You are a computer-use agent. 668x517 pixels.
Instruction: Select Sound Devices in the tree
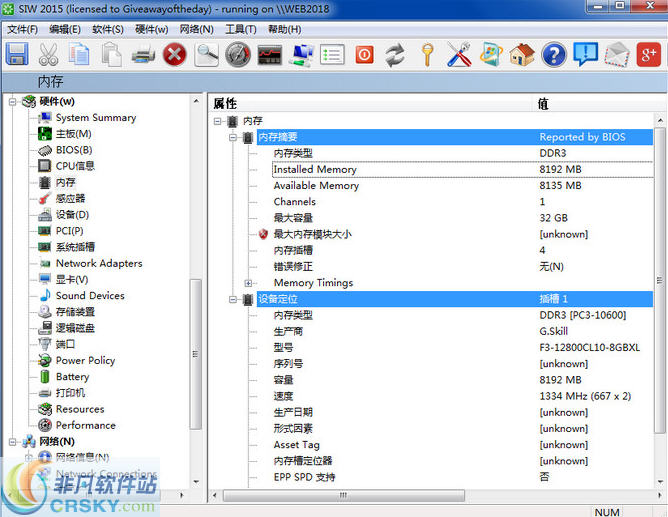(x=90, y=296)
